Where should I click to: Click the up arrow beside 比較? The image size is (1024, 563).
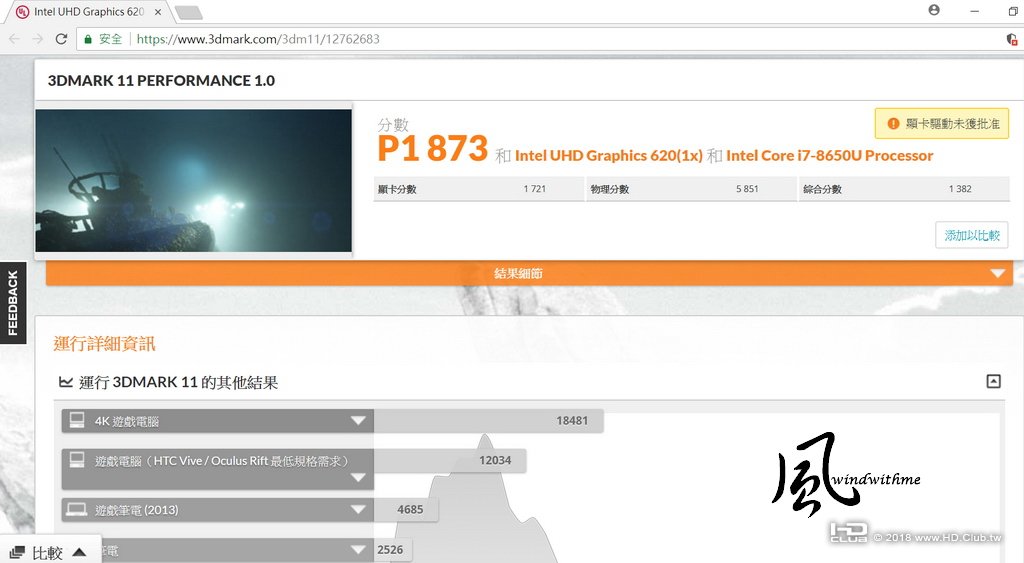[79, 553]
